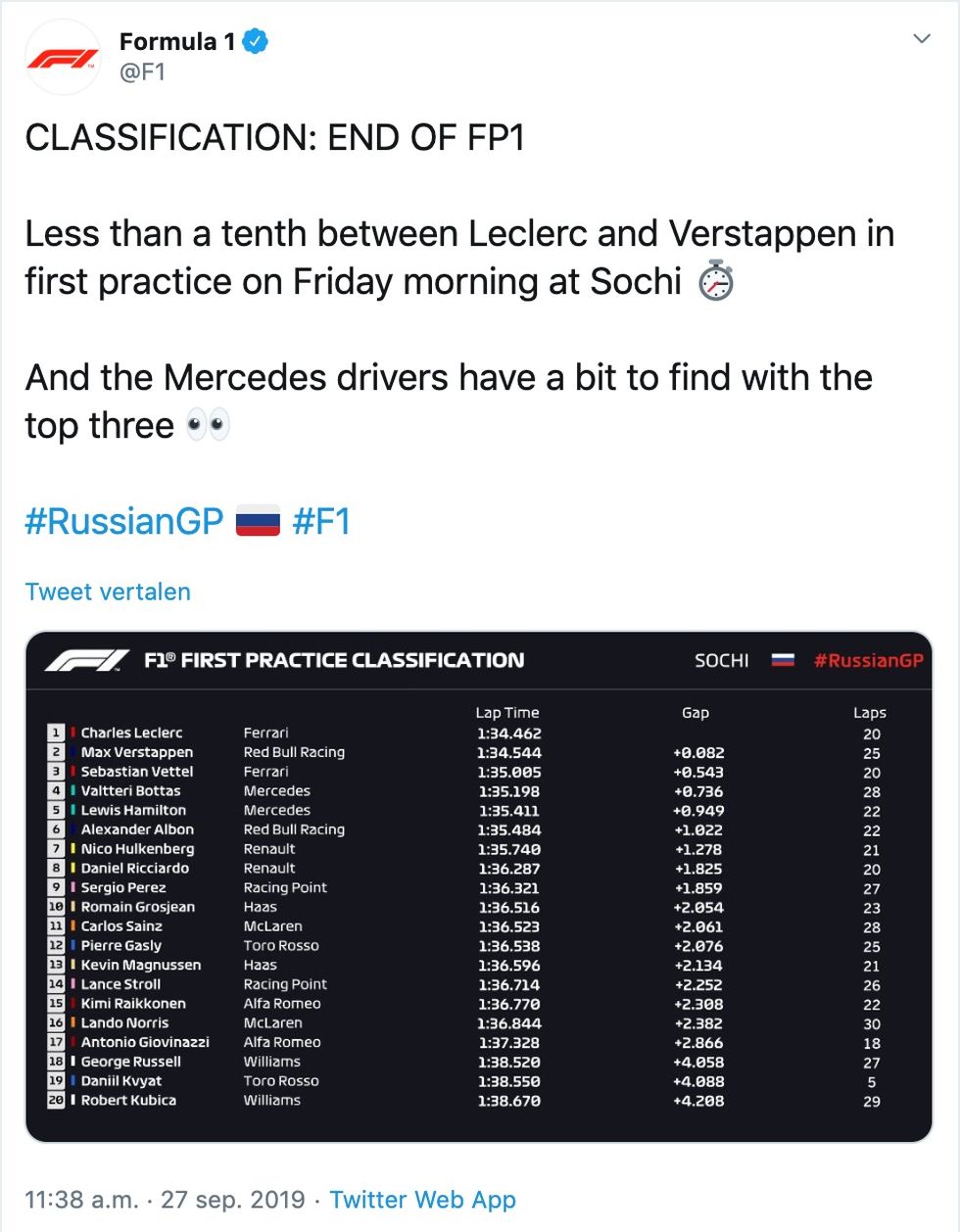Click the Formula 1 profile avatar logo
This screenshot has width=960, height=1232.
[63, 58]
